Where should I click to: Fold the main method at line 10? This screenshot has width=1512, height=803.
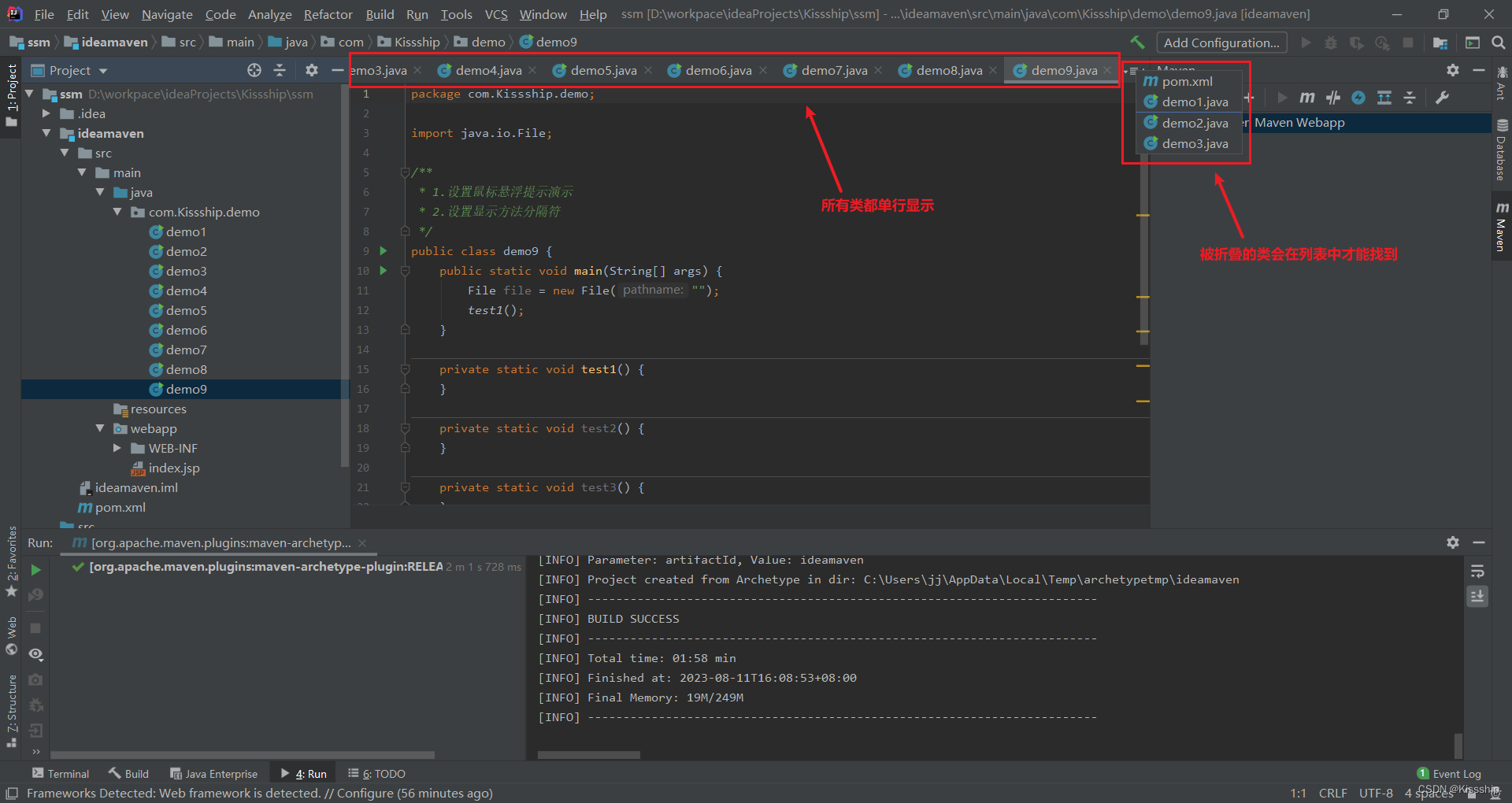click(x=405, y=271)
